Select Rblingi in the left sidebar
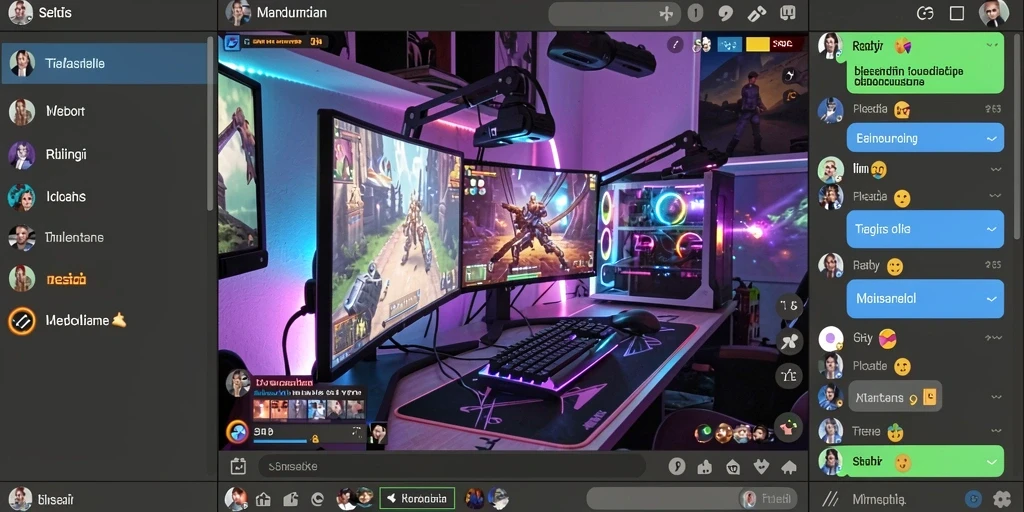The width and height of the screenshot is (1024, 512). pos(66,155)
